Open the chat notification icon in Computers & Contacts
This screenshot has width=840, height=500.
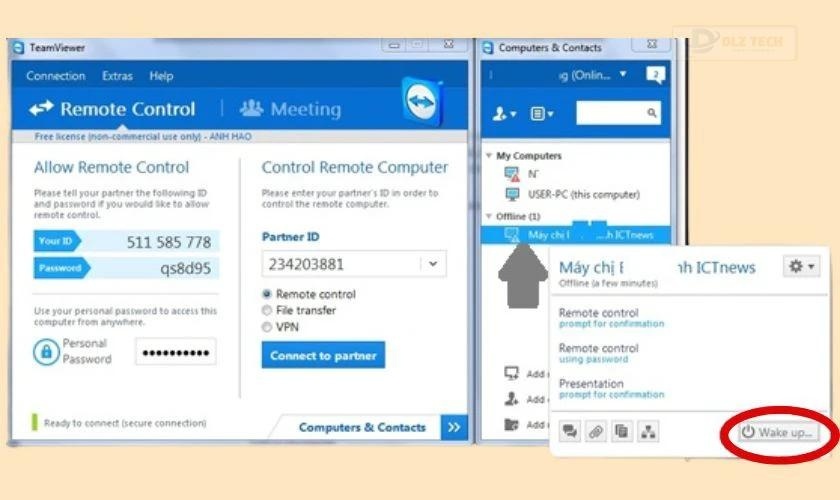656,74
